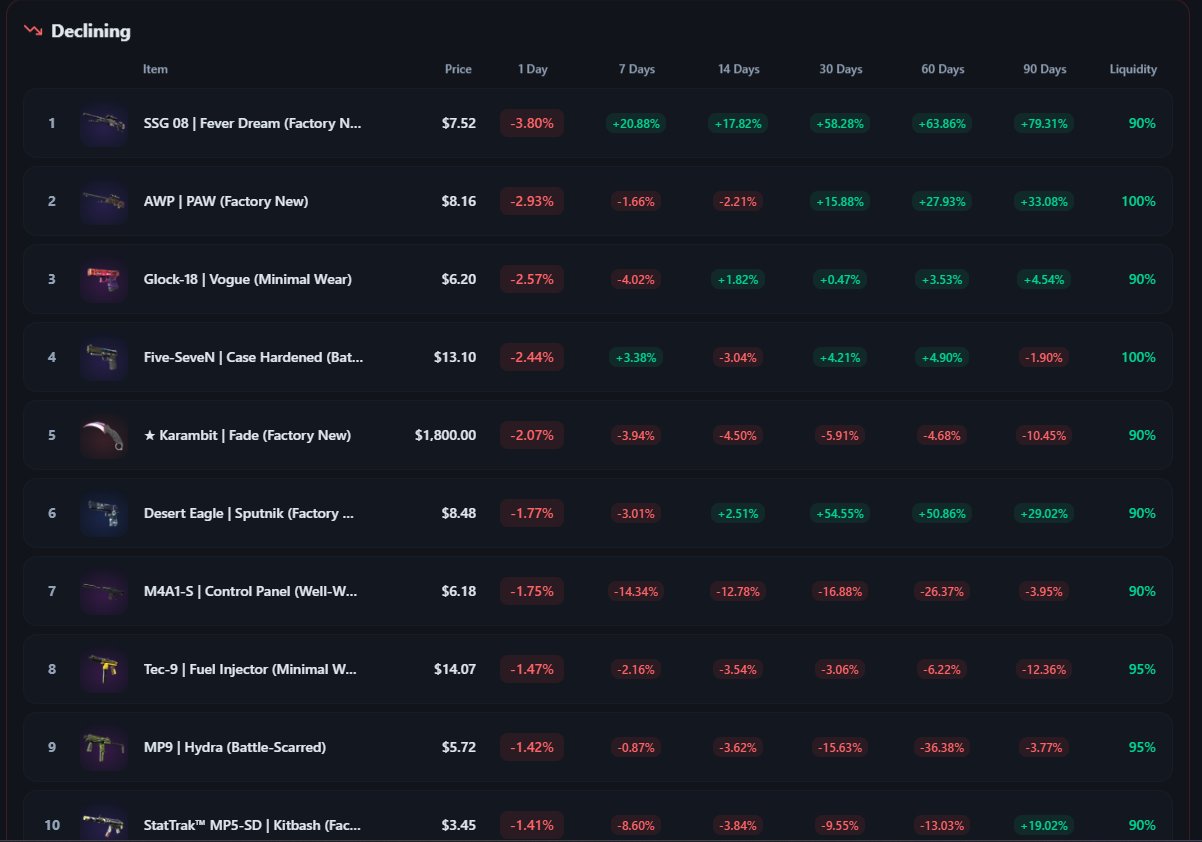Open the MP9 | Hydra (Battle-Scarred) link
Screen dimensions: 1202x842
[234, 748]
